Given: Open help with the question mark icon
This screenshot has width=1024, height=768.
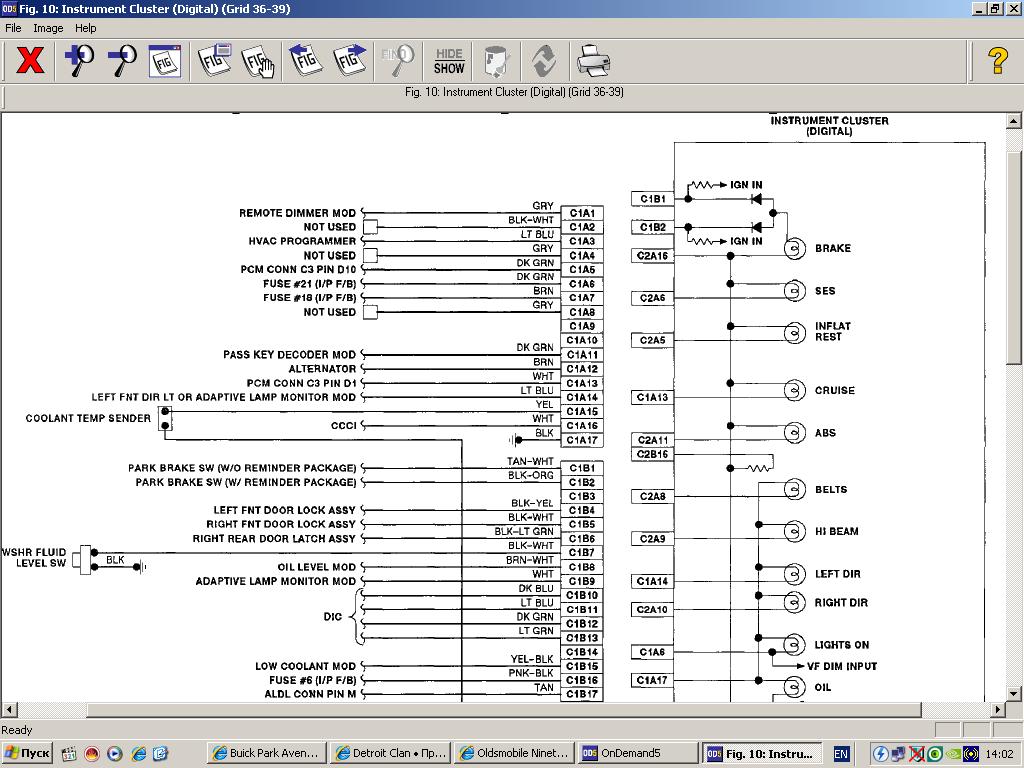Looking at the screenshot, I should point(997,61).
